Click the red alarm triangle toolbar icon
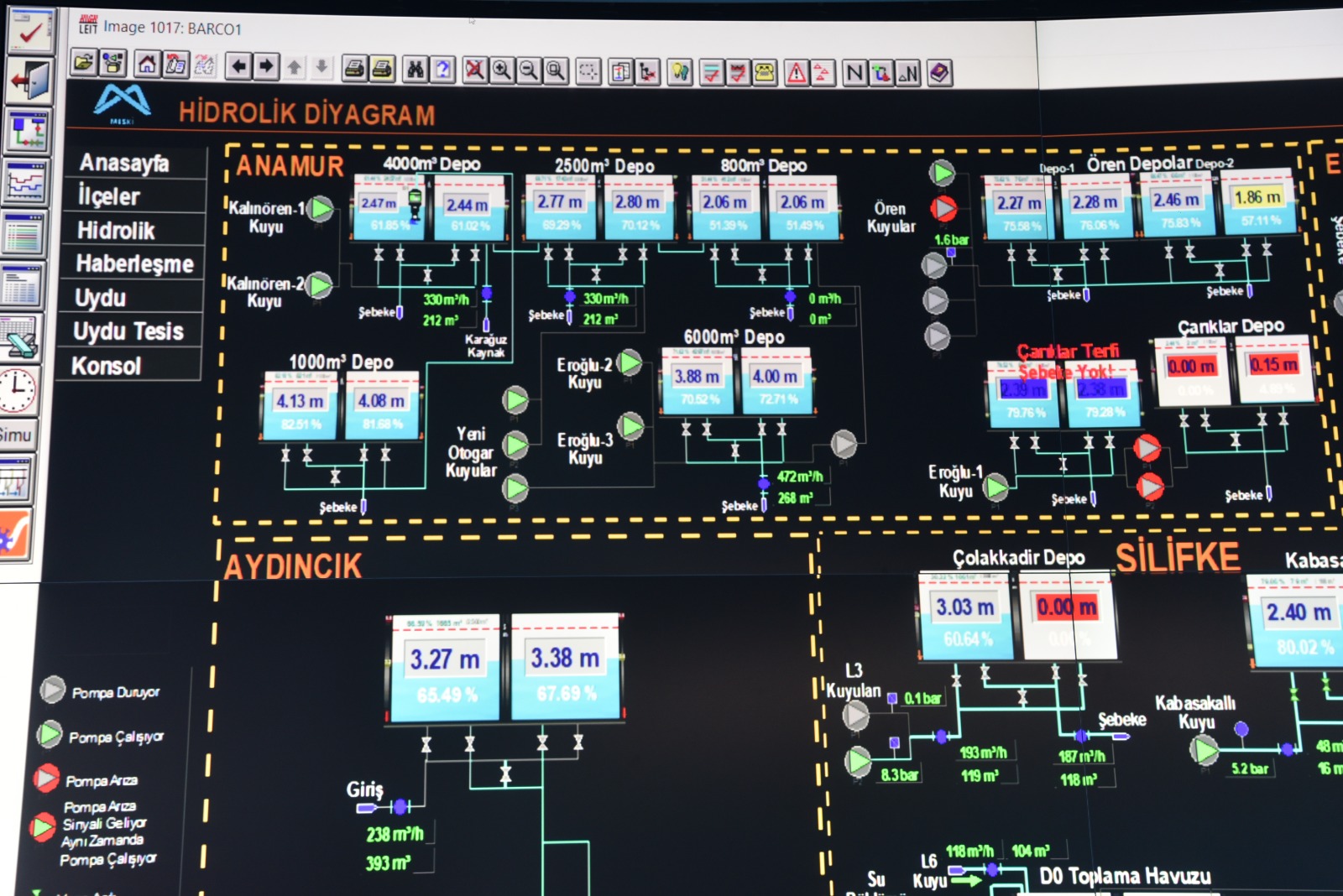 (796, 73)
